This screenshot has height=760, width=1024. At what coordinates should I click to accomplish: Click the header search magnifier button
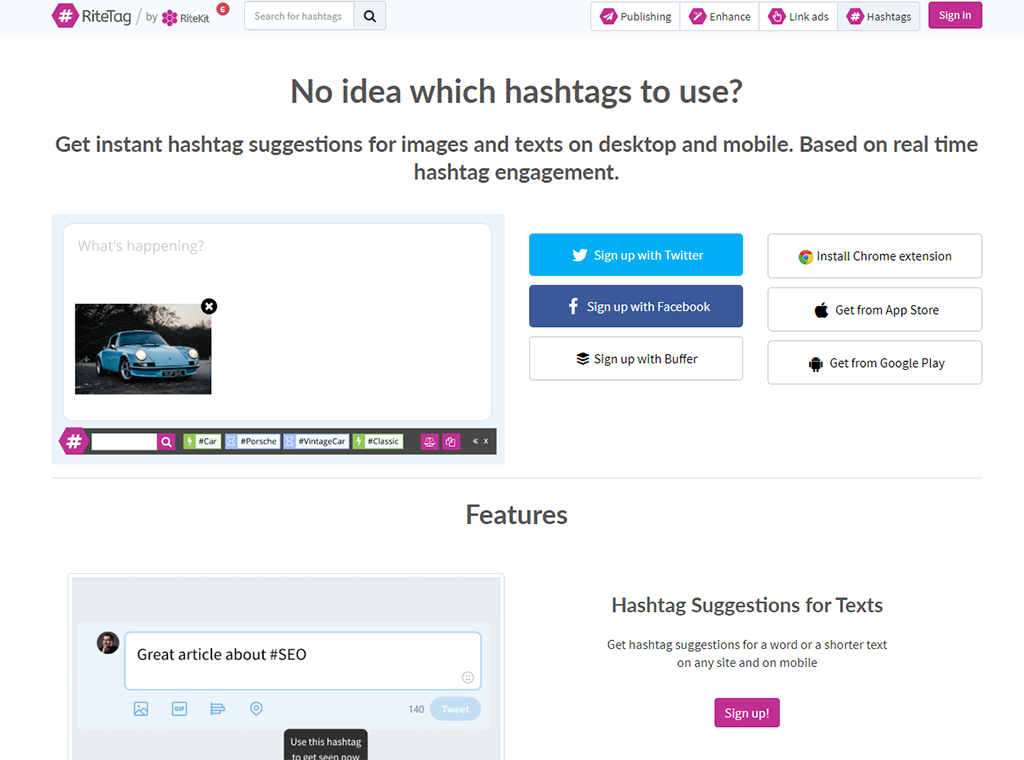tap(370, 16)
